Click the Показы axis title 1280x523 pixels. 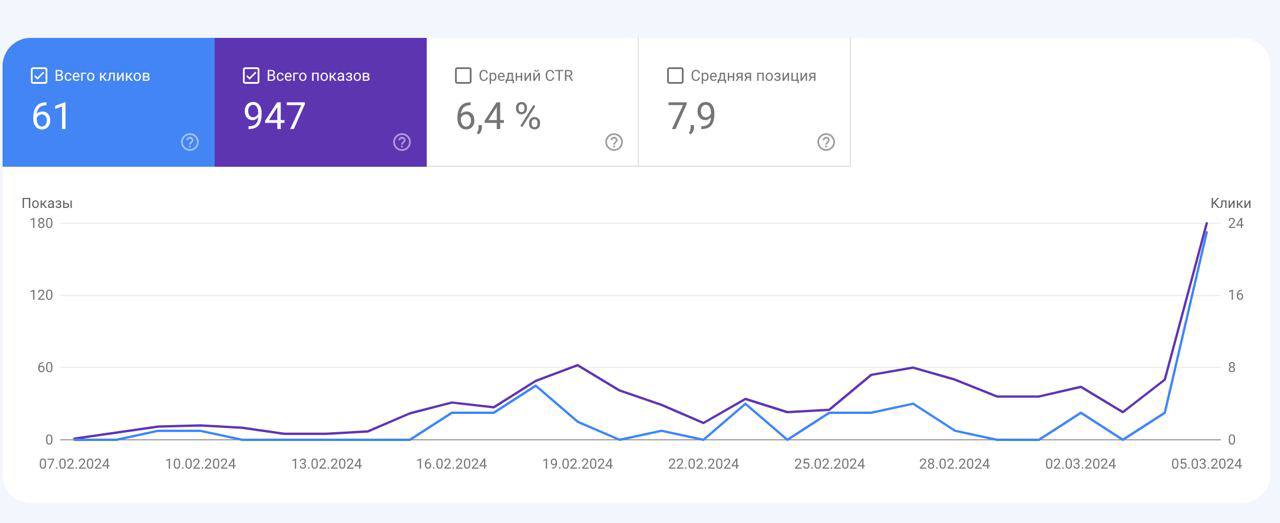pos(47,203)
